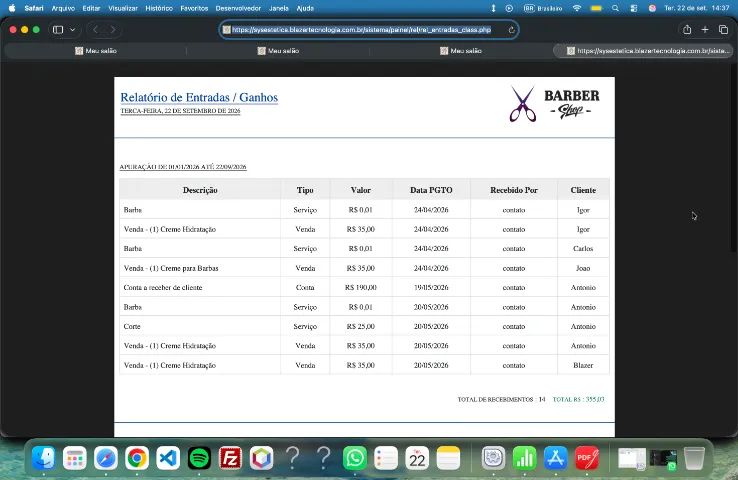The width and height of the screenshot is (738, 480).
Task: Open the Visualizar menu
Action: [x=123, y=8]
